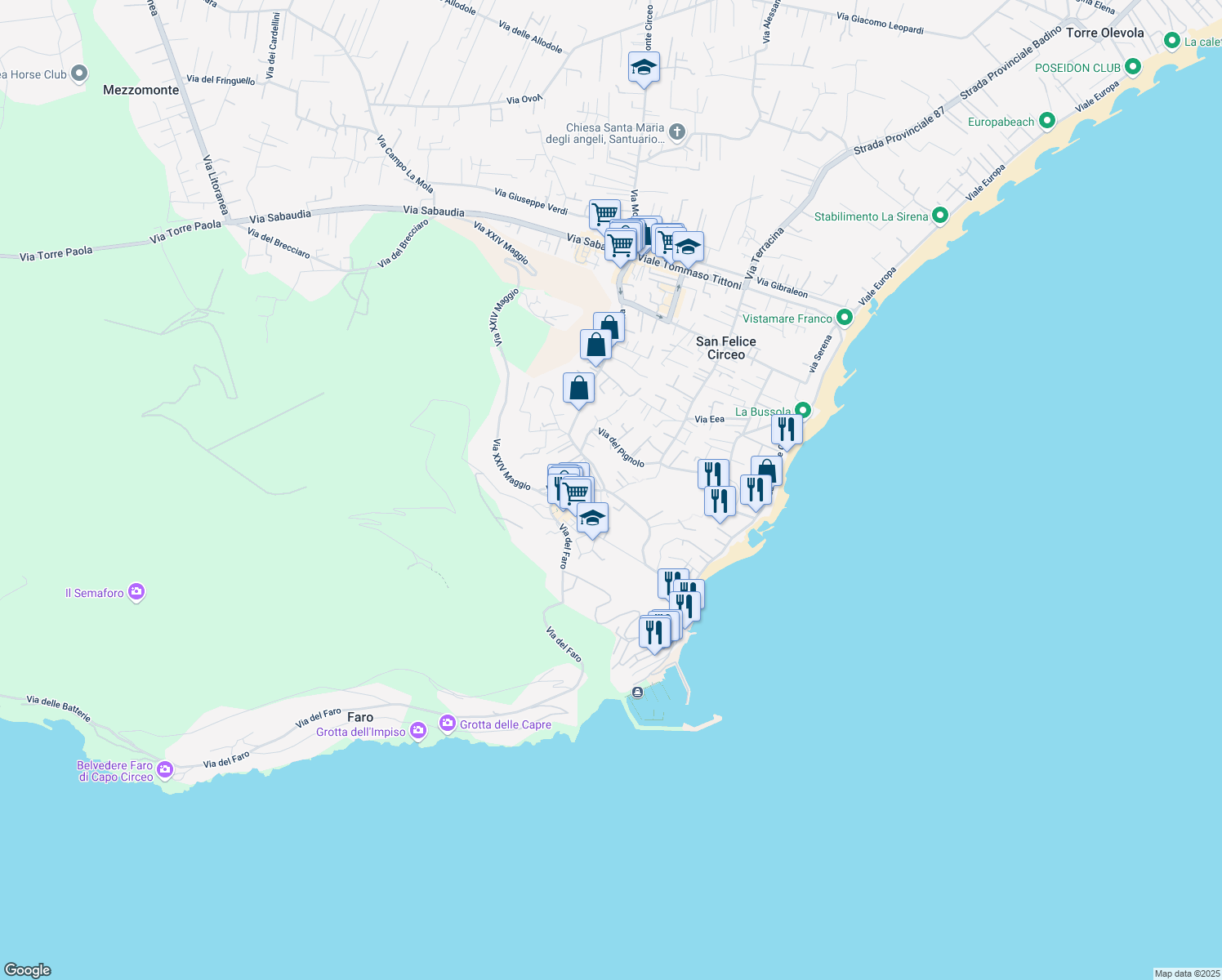
Task: Select the Stabilimento La Sirena pin
Action: [x=940, y=216]
